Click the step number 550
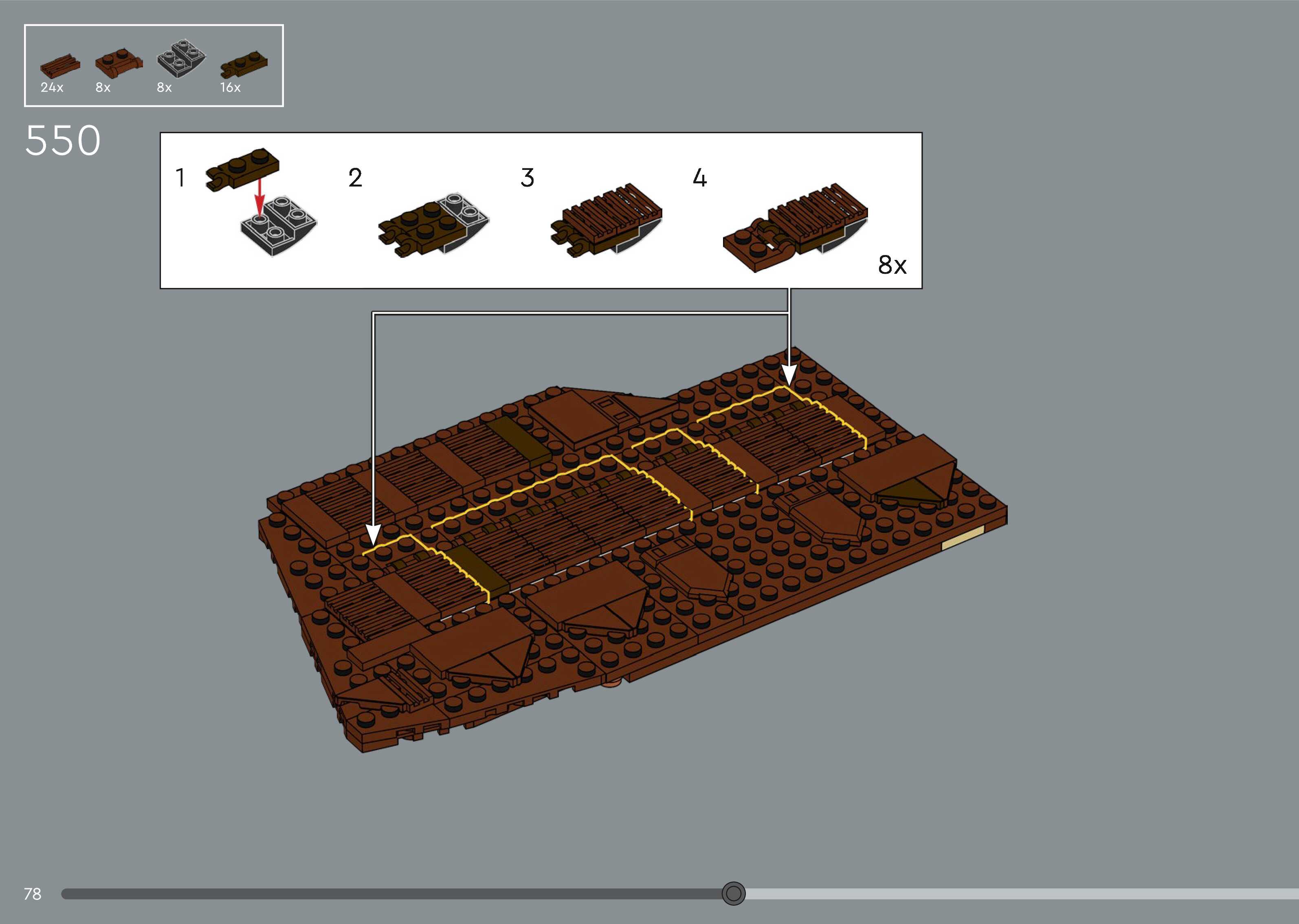Screen dimensions: 1299x924 (x=63, y=141)
